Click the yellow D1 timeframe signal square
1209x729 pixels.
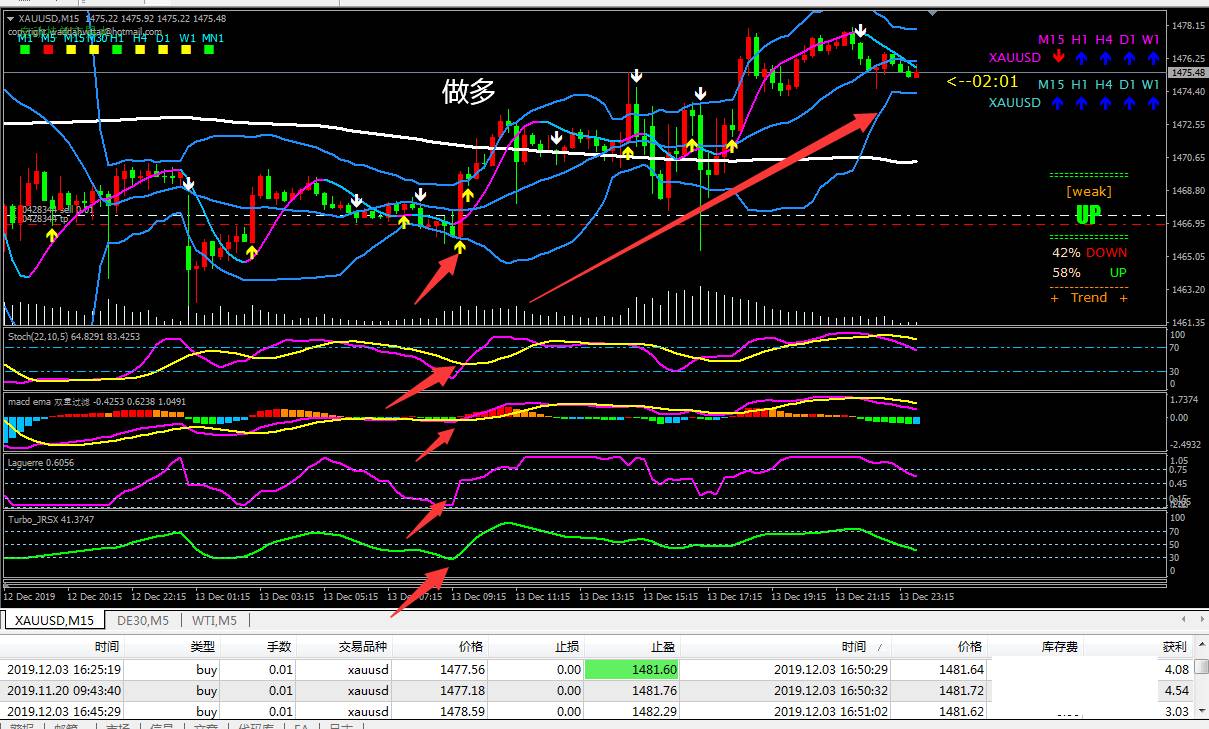click(x=161, y=49)
